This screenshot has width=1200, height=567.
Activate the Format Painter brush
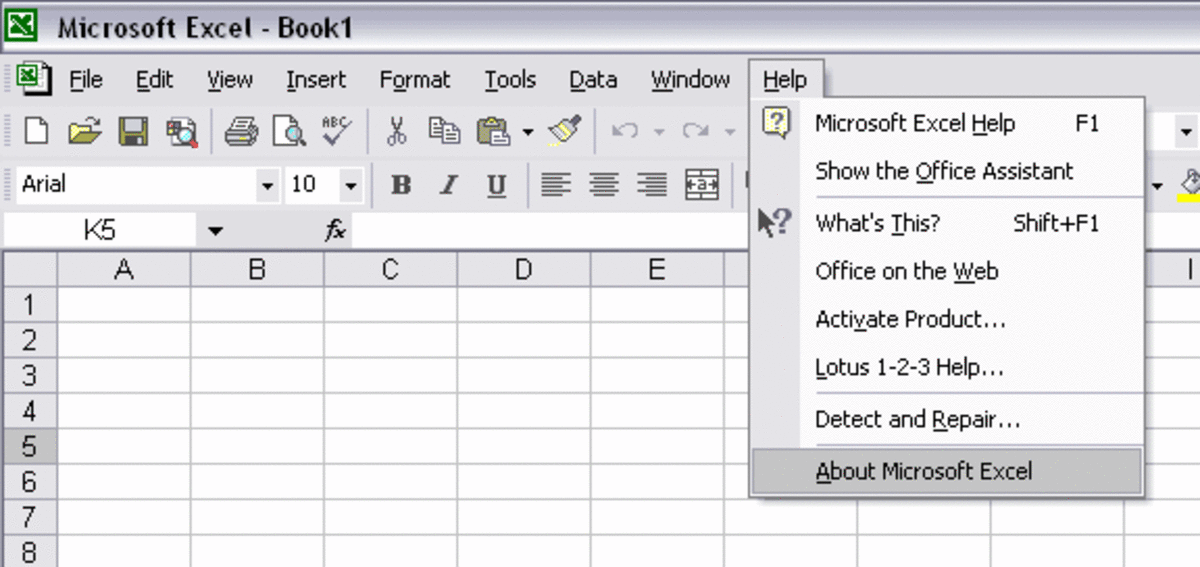point(565,131)
